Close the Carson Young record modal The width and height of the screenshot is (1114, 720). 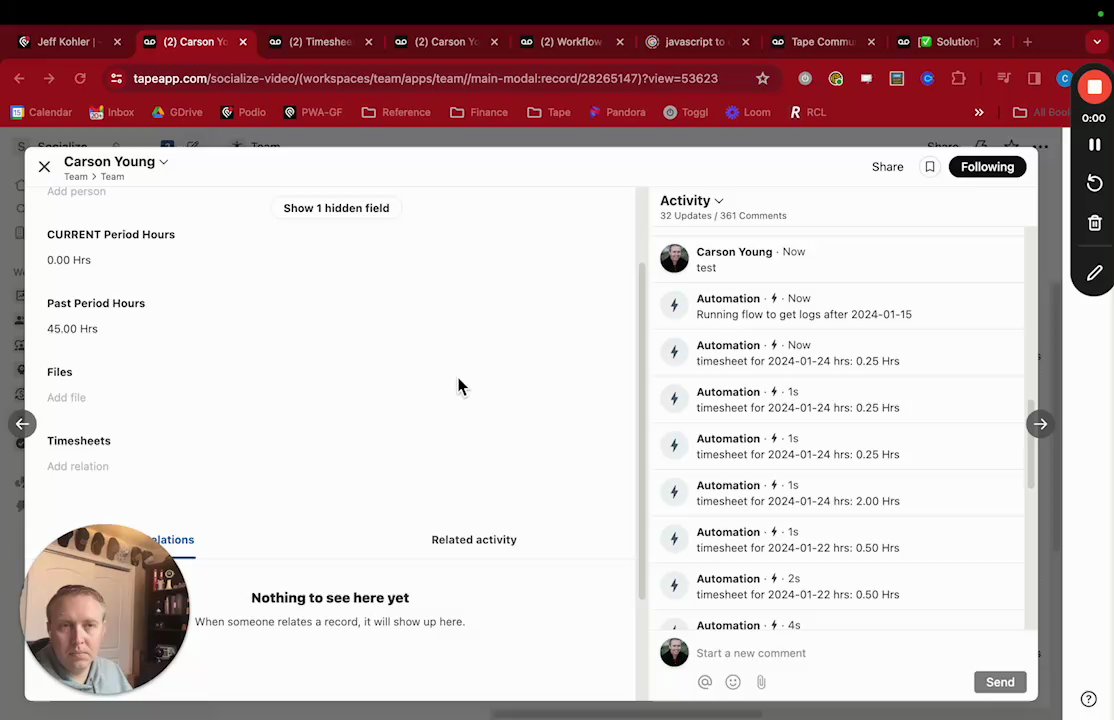point(44,167)
